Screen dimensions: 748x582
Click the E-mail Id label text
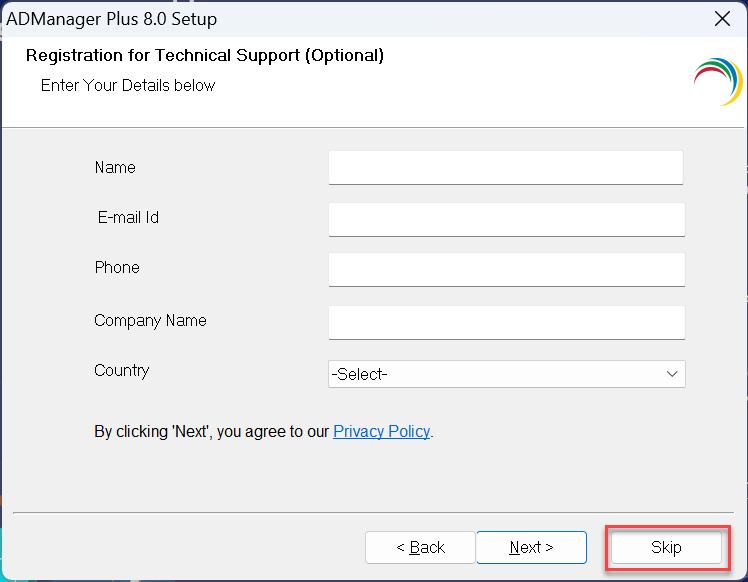coord(128,218)
